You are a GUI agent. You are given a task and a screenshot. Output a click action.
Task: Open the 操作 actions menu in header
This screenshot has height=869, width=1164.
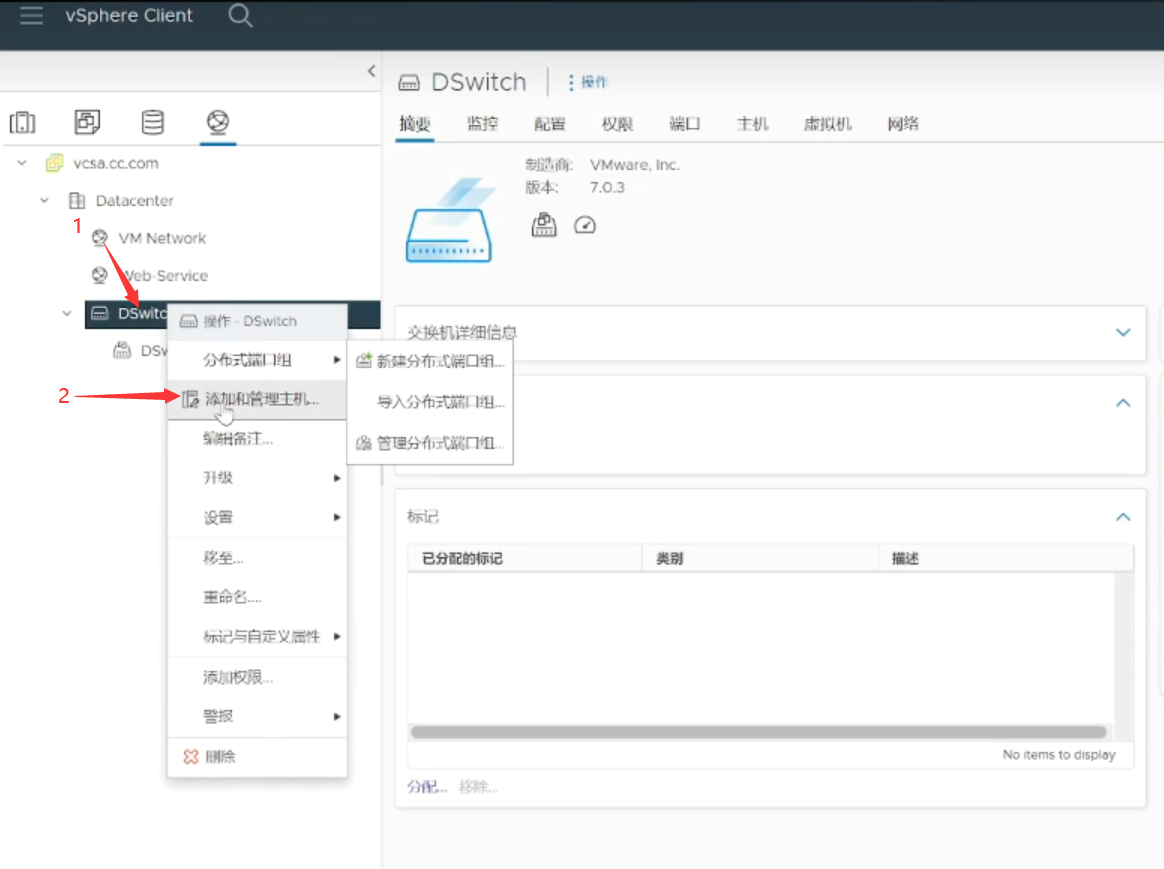[588, 82]
